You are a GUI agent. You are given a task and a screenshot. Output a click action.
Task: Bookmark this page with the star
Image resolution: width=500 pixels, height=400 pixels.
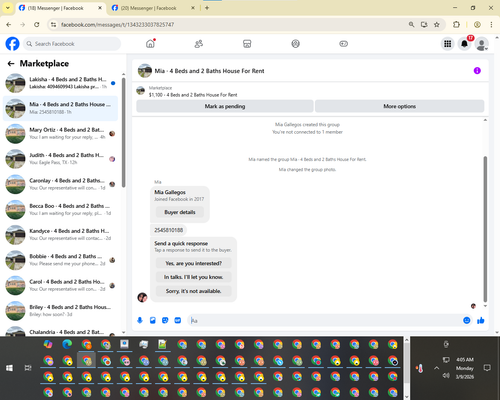(437, 24)
